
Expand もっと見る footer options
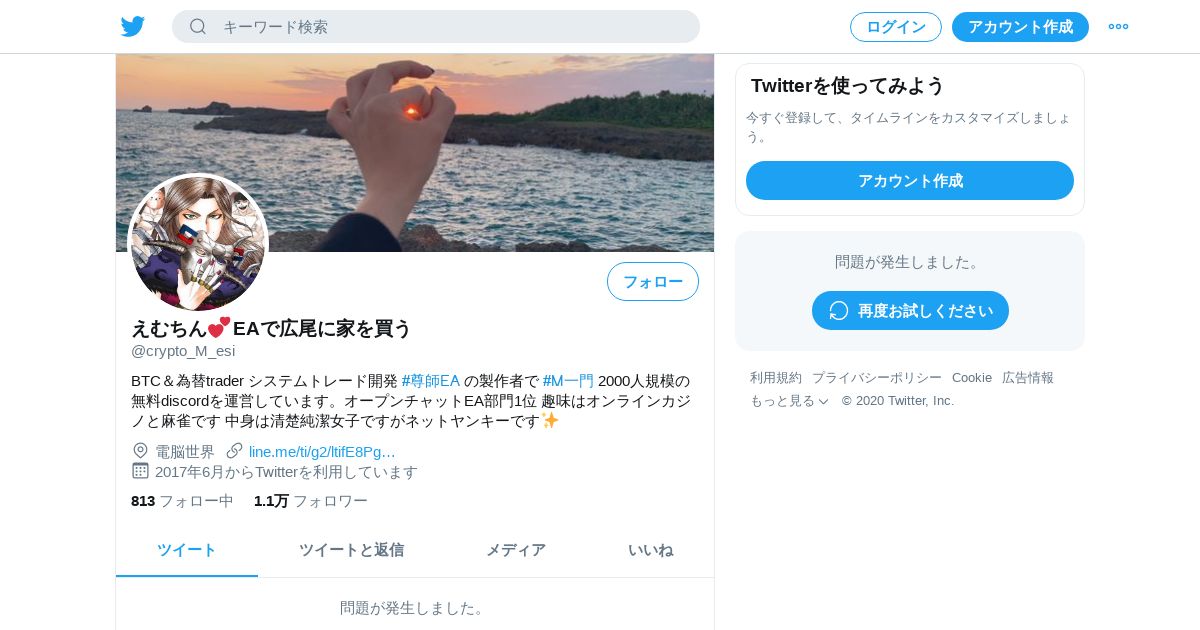[x=790, y=401]
